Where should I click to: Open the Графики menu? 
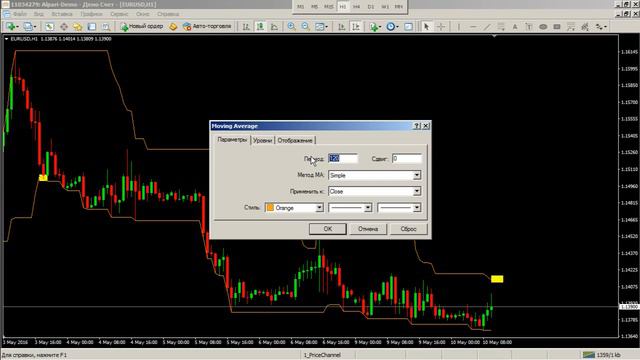[x=91, y=14]
